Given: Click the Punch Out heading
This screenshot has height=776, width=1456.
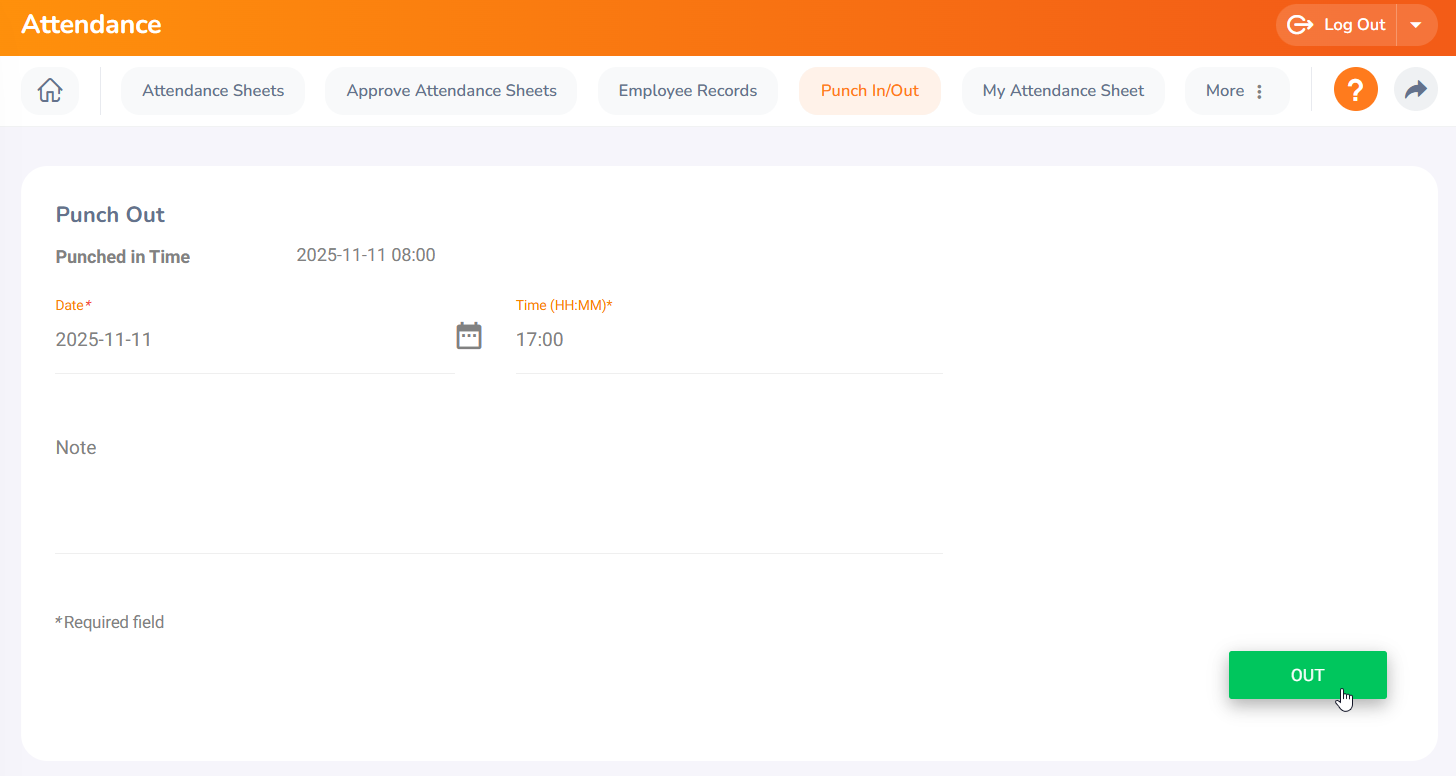Looking at the screenshot, I should click(110, 215).
